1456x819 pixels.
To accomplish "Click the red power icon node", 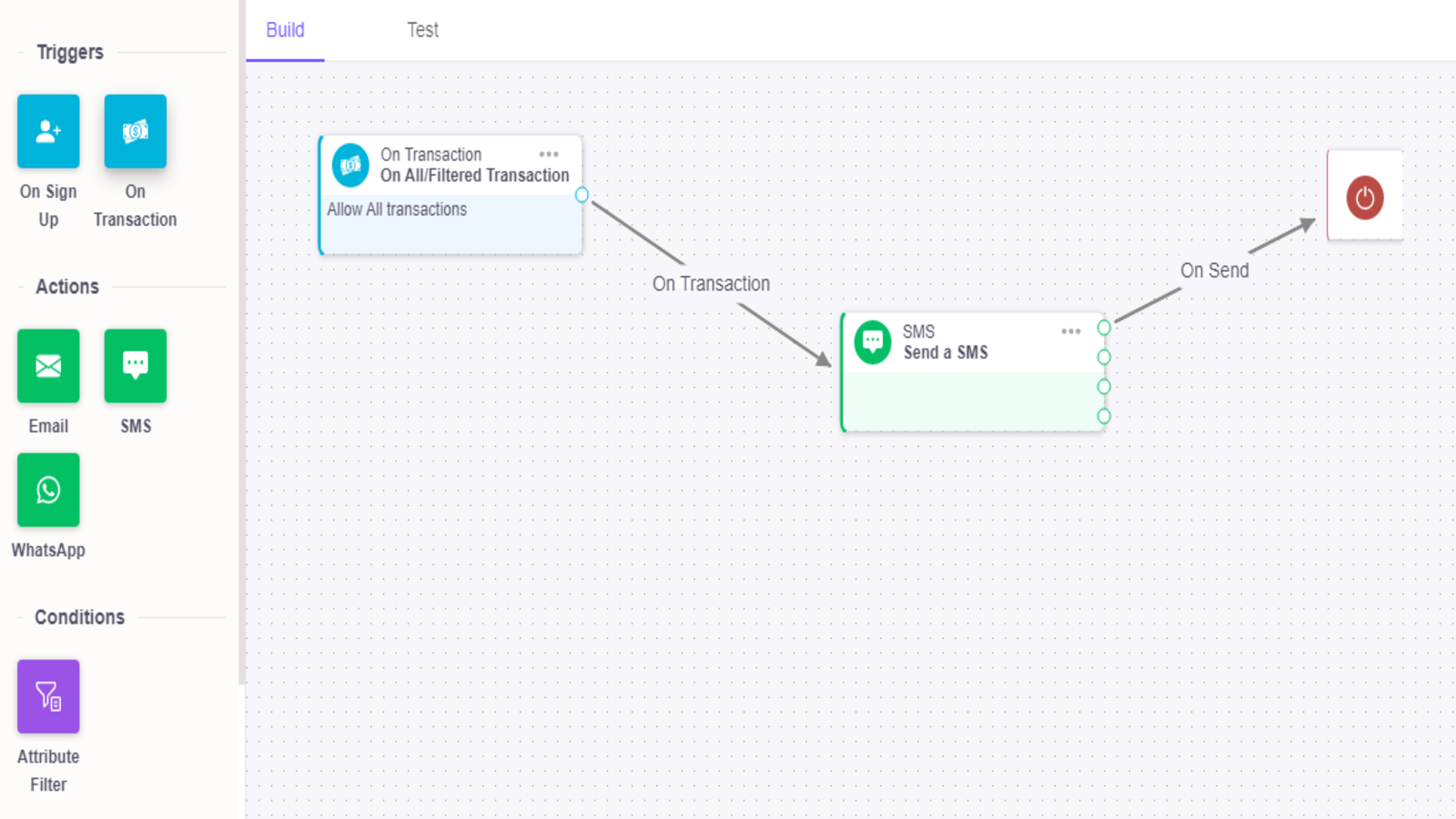I will 1364,197.
